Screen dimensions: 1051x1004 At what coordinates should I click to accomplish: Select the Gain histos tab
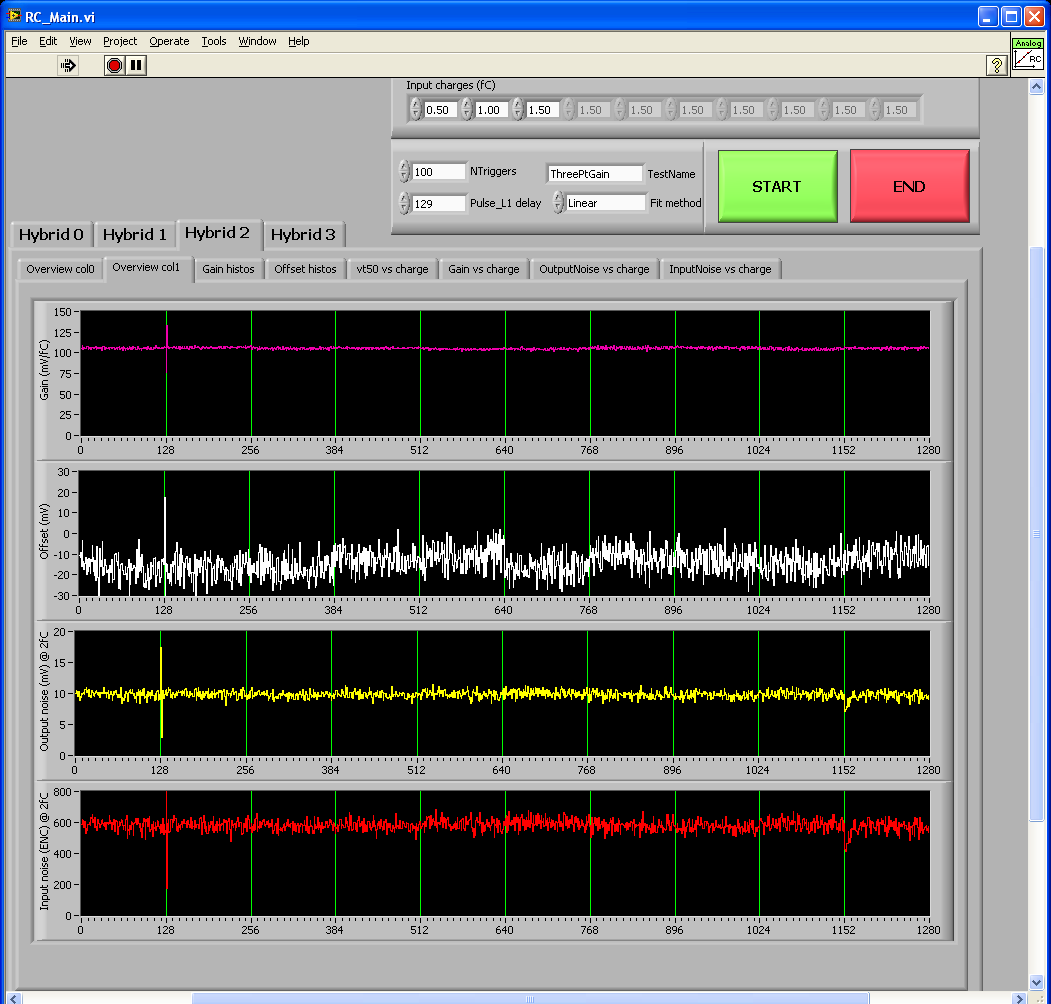(228, 269)
